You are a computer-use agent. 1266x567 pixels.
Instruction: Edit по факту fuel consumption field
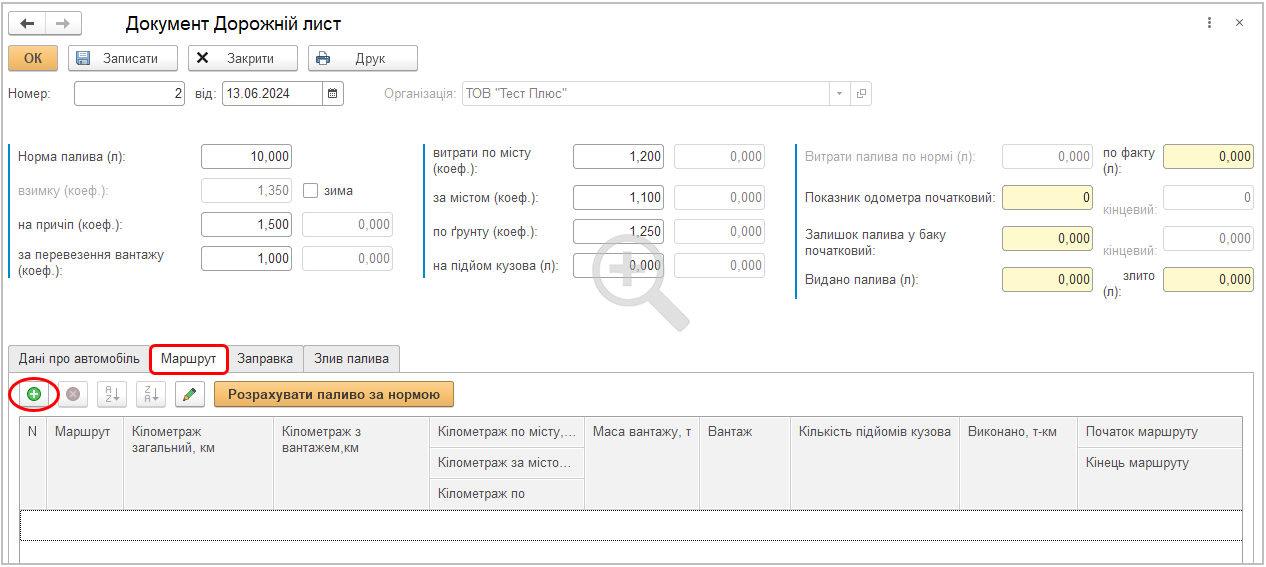click(1208, 156)
